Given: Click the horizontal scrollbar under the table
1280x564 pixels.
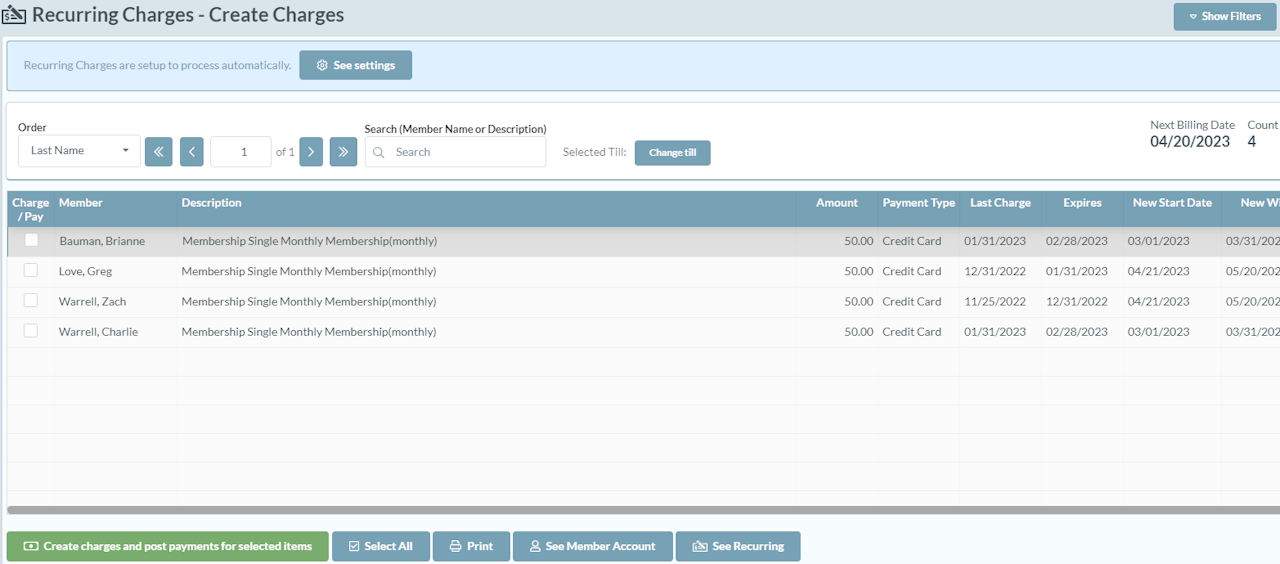Looking at the screenshot, I should pyautogui.click(x=640, y=510).
